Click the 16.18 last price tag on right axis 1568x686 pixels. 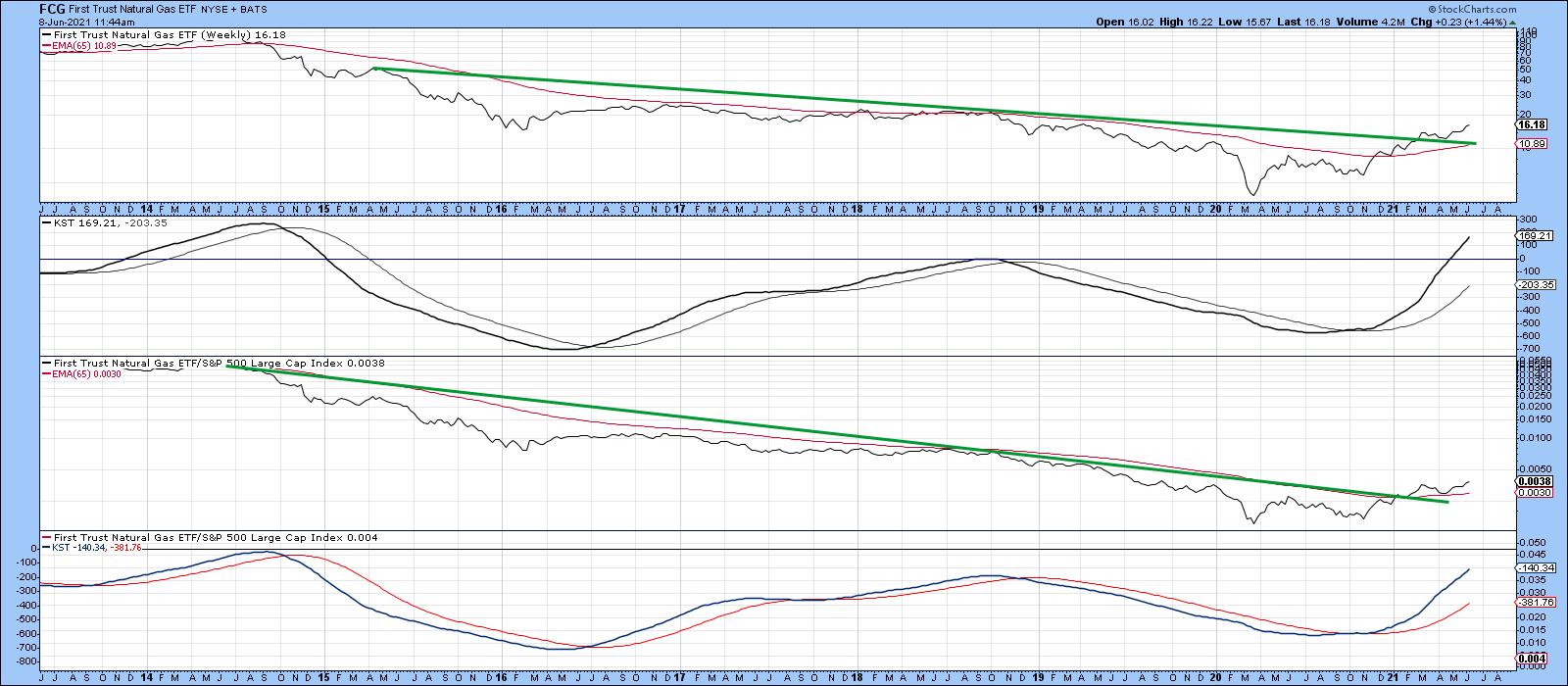[x=1530, y=124]
